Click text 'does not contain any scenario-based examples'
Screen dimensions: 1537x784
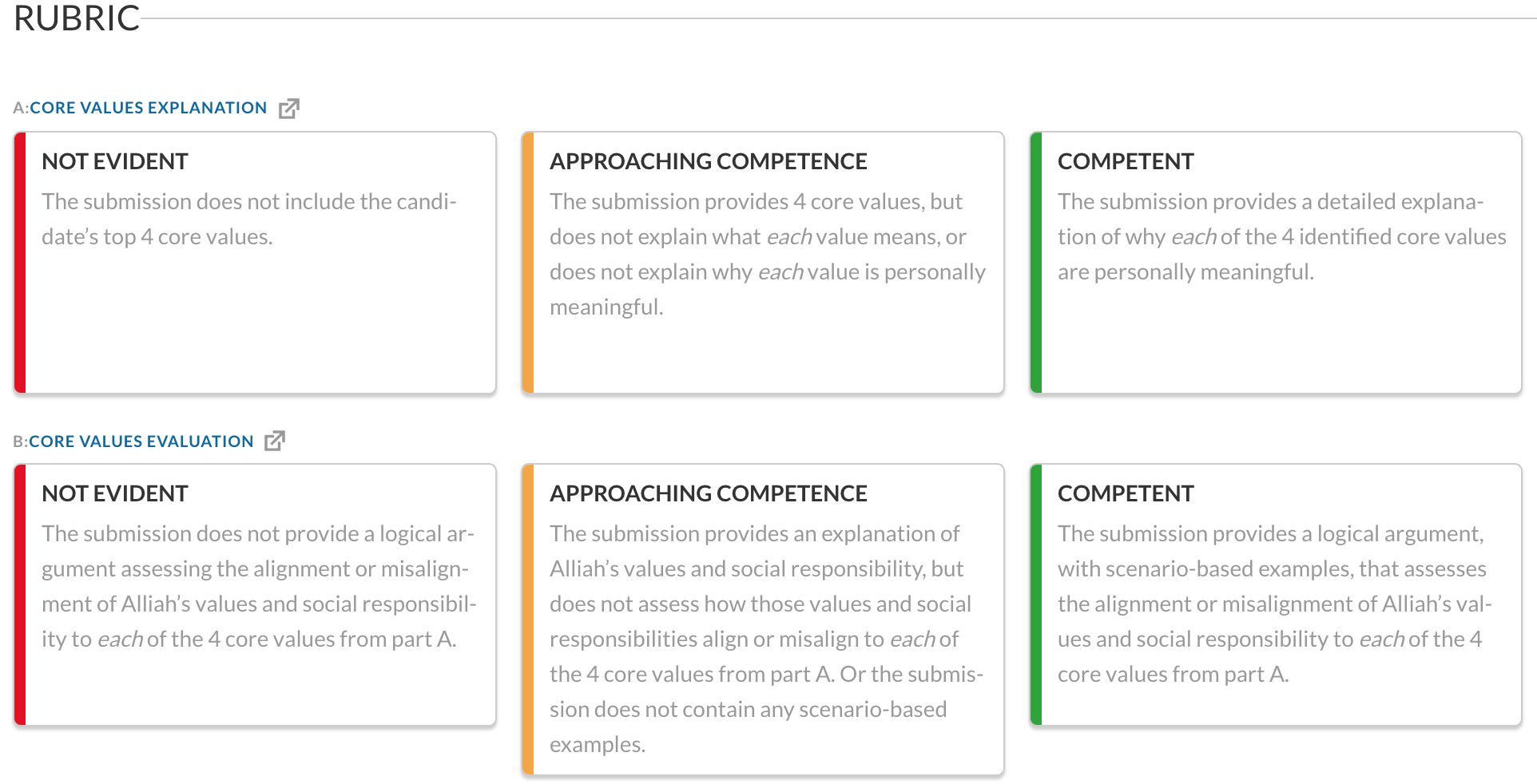(x=749, y=727)
